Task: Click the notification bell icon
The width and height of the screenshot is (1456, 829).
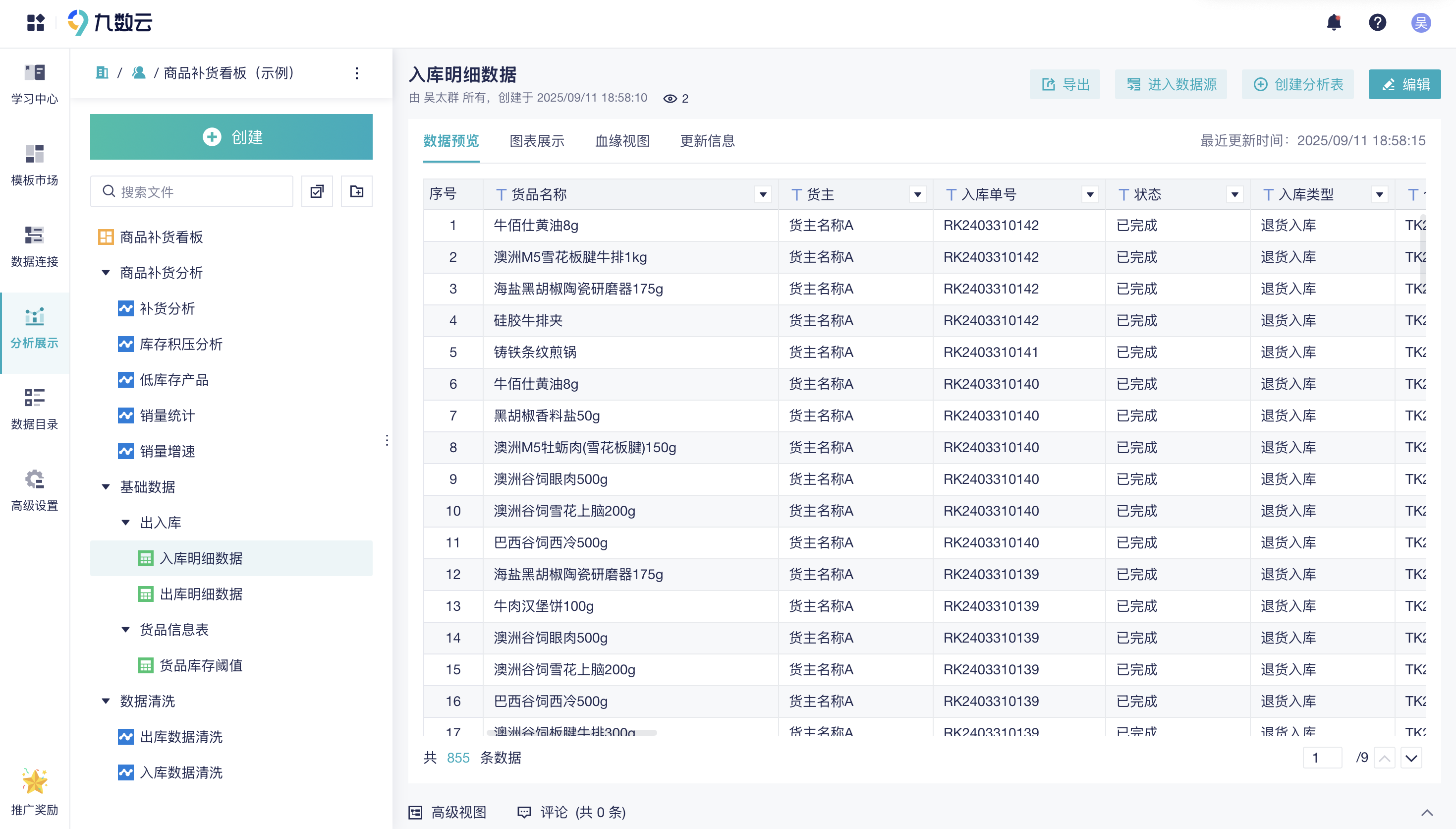Action: tap(1334, 22)
